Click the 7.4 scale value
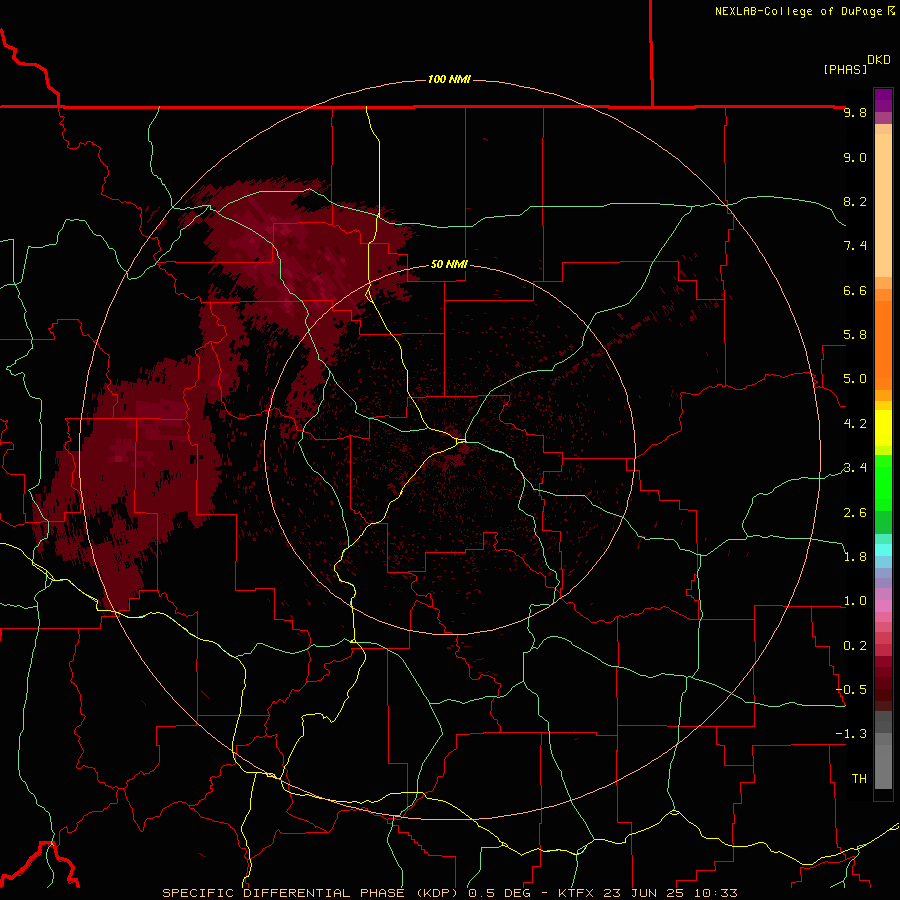 tap(855, 246)
